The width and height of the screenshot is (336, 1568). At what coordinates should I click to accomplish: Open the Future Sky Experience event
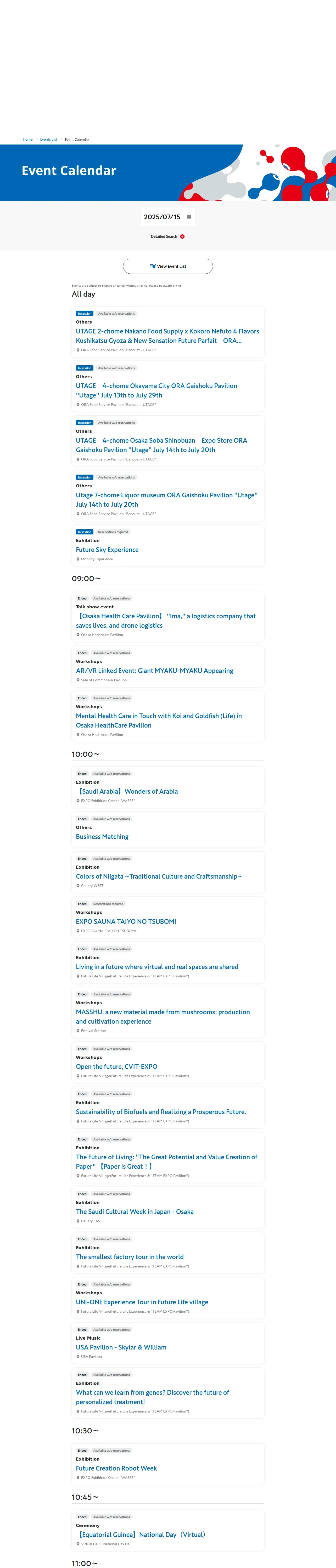(x=107, y=550)
